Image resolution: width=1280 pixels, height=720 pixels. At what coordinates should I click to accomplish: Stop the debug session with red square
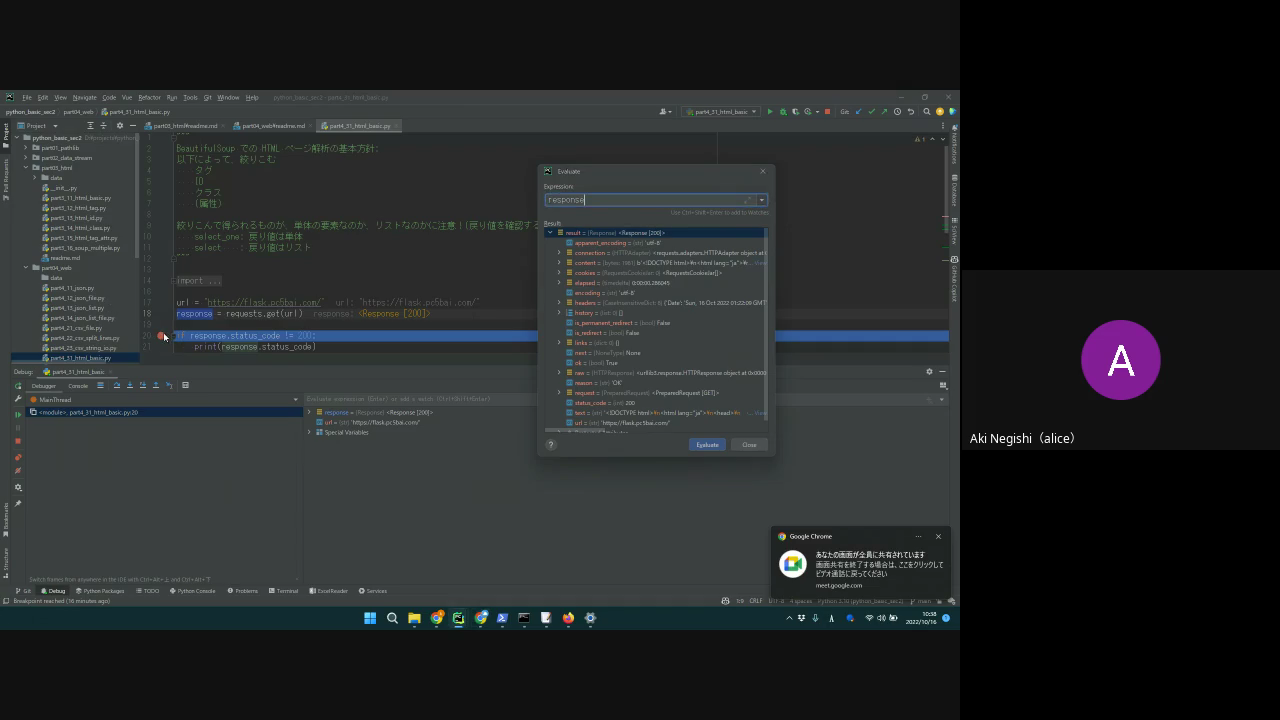click(x=18, y=441)
